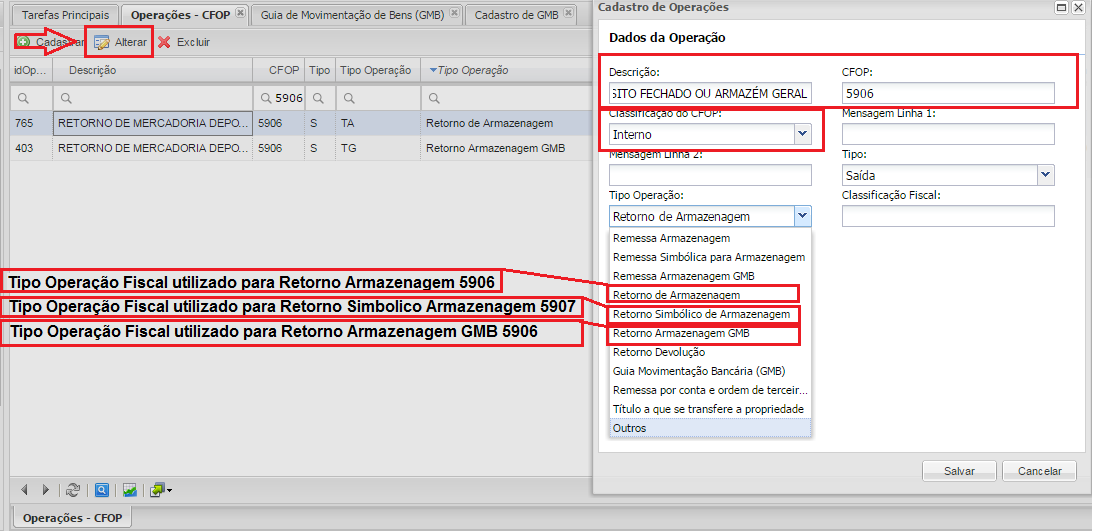Click the Descrição column header in the grid

pos(152,70)
